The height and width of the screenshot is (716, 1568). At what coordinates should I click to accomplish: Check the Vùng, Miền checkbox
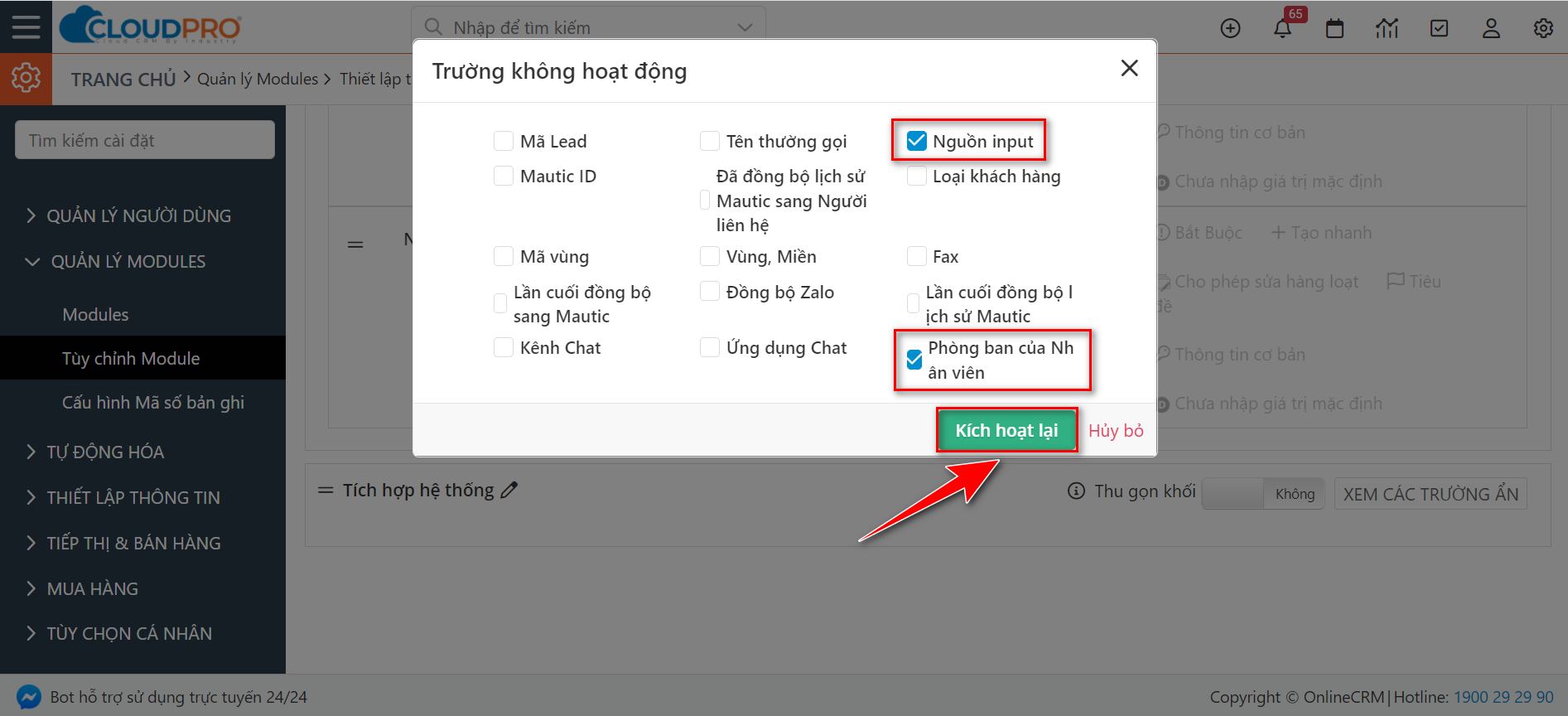click(x=710, y=256)
